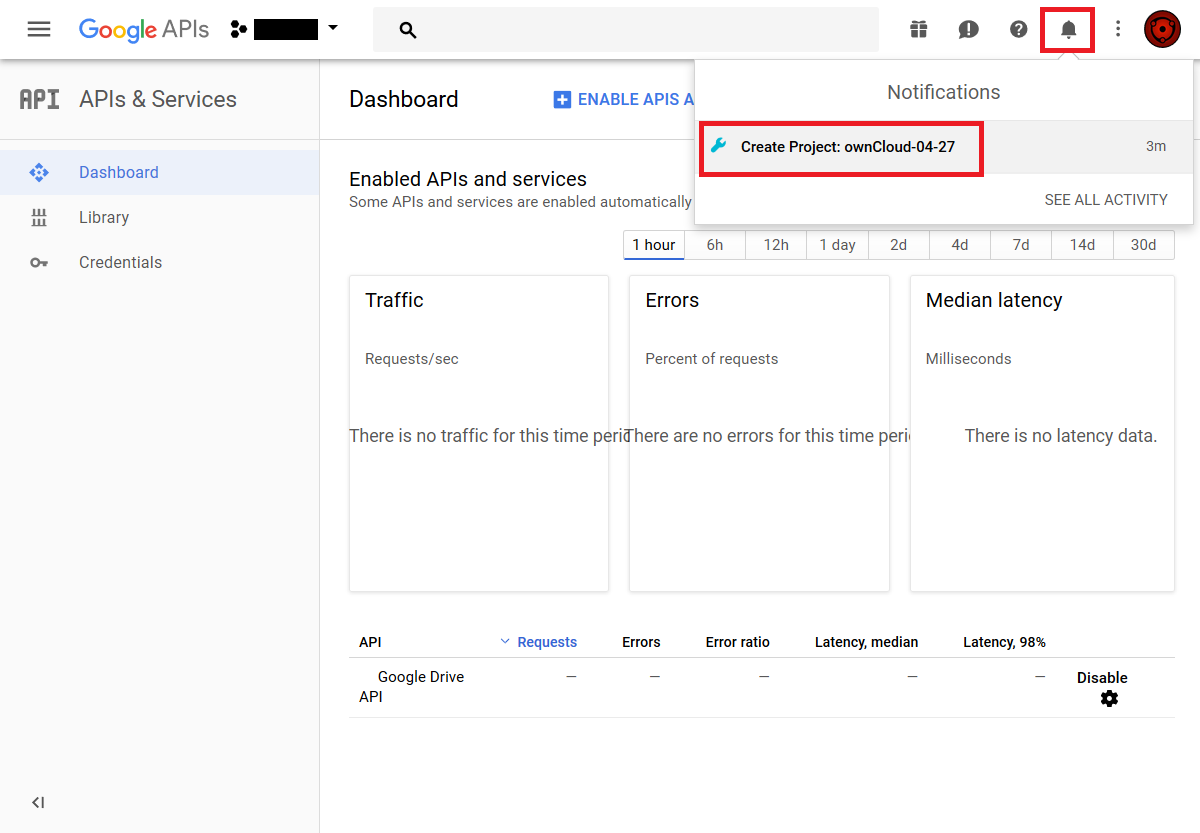Open Library in the sidebar
This screenshot has width=1200, height=833.
[104, 217]
